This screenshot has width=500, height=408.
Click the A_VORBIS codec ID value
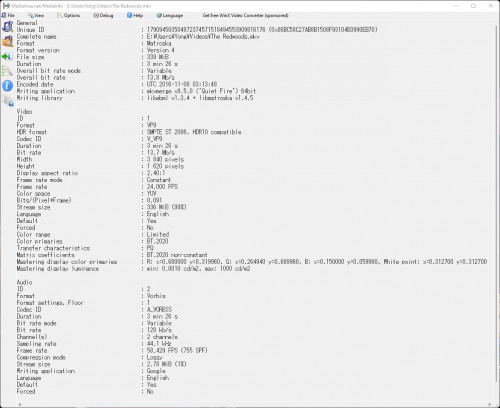[159, 310]
